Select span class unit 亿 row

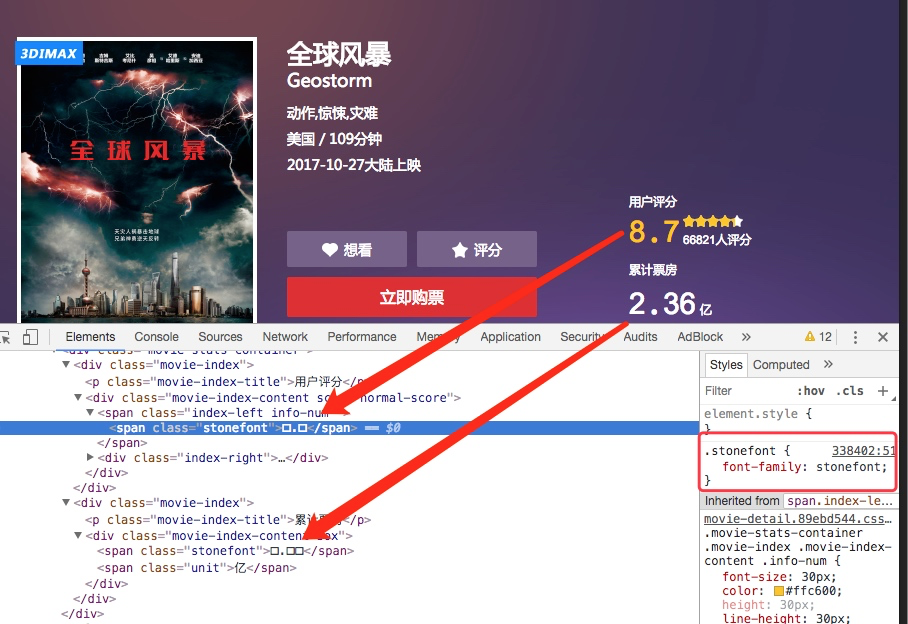(197, 568)
